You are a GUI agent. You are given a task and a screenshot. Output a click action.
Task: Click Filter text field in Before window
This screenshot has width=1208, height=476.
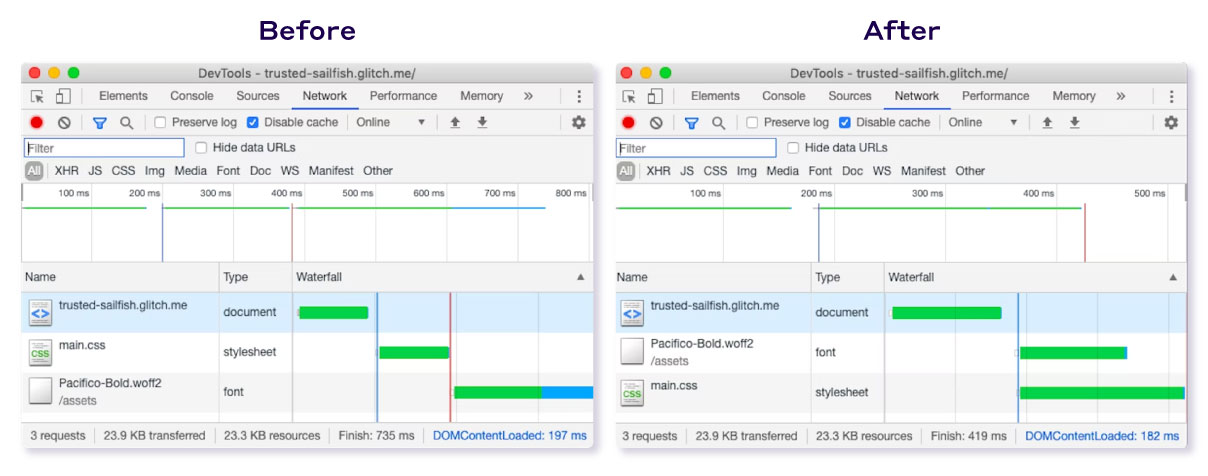(104, 148)
